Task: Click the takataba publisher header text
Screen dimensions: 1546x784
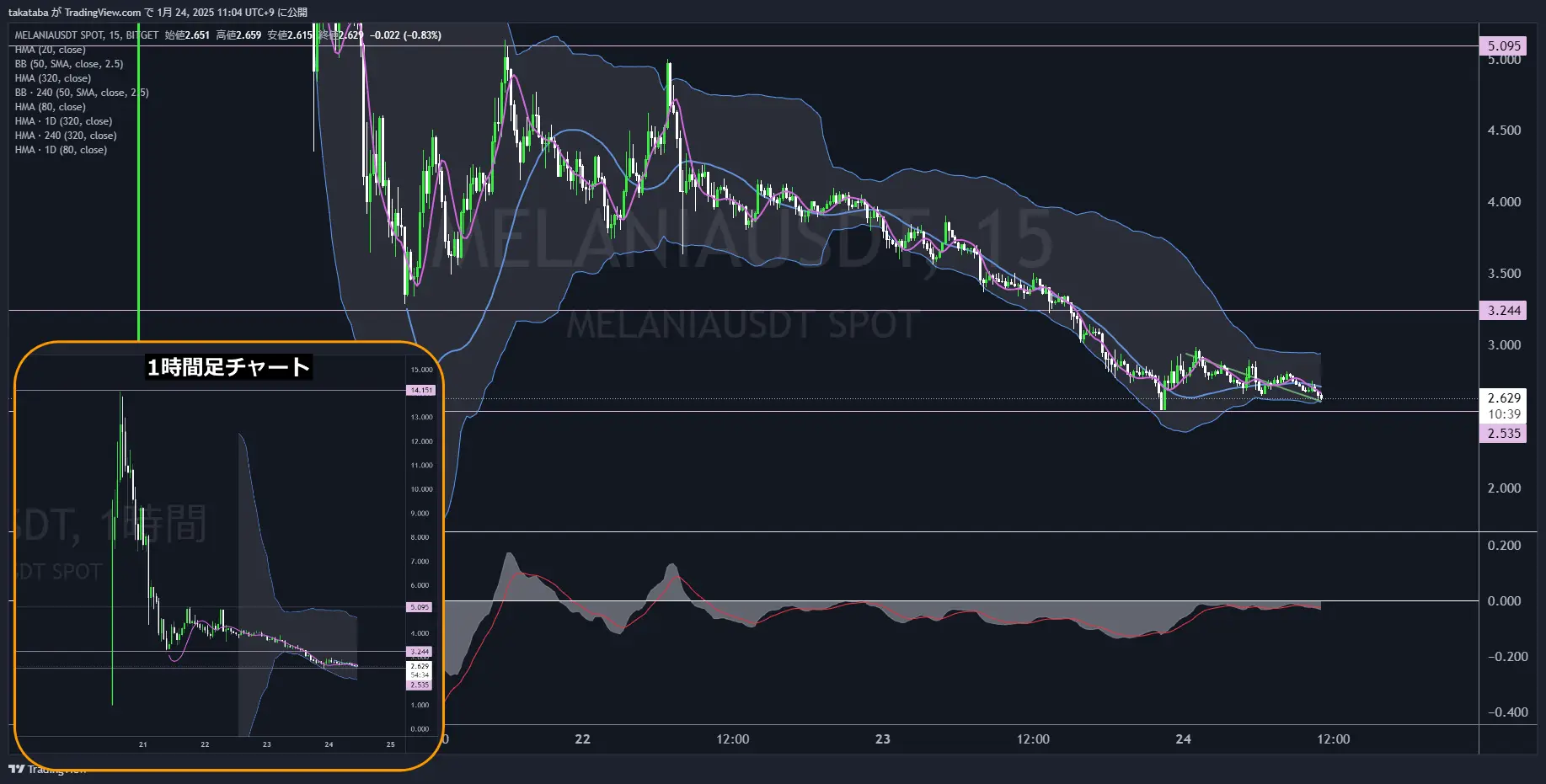Action: pos(158,13)
